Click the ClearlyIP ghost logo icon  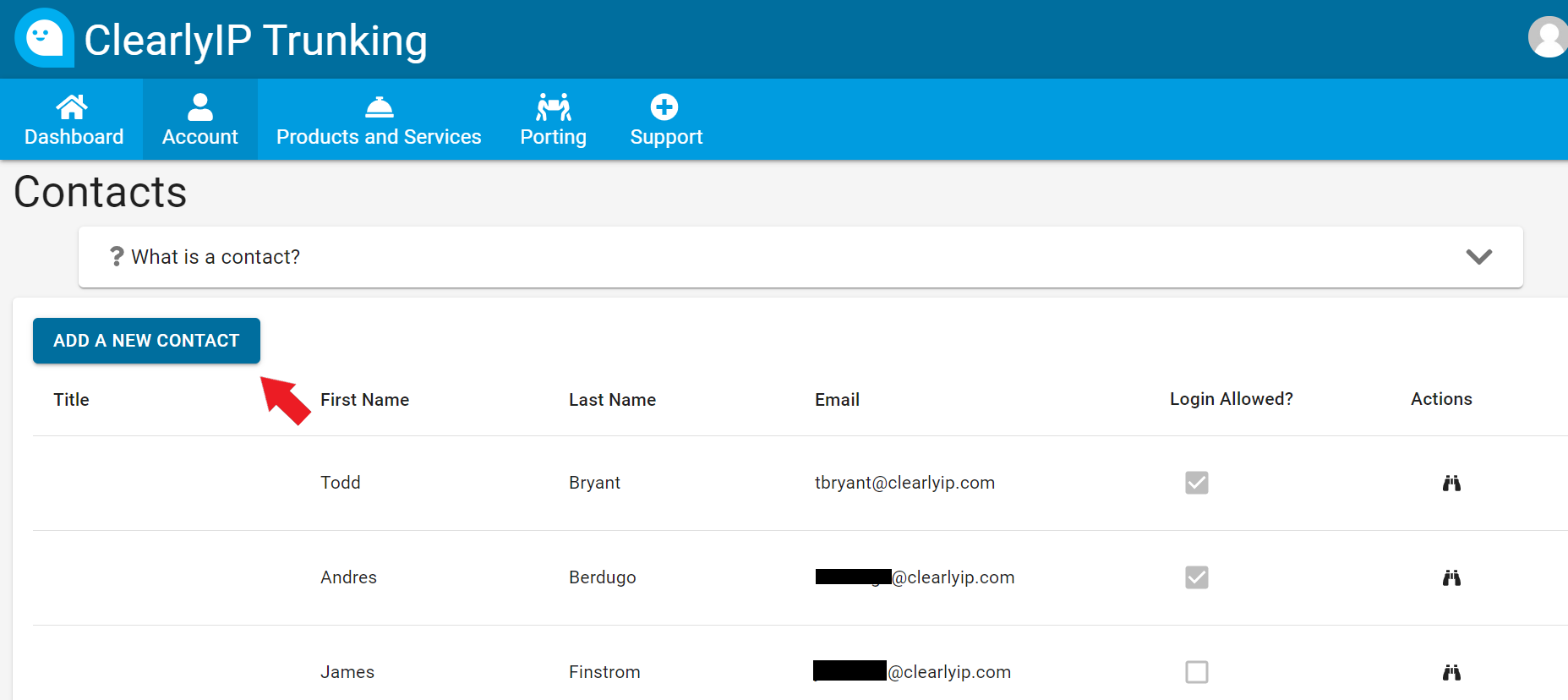[x=44, y=38]
